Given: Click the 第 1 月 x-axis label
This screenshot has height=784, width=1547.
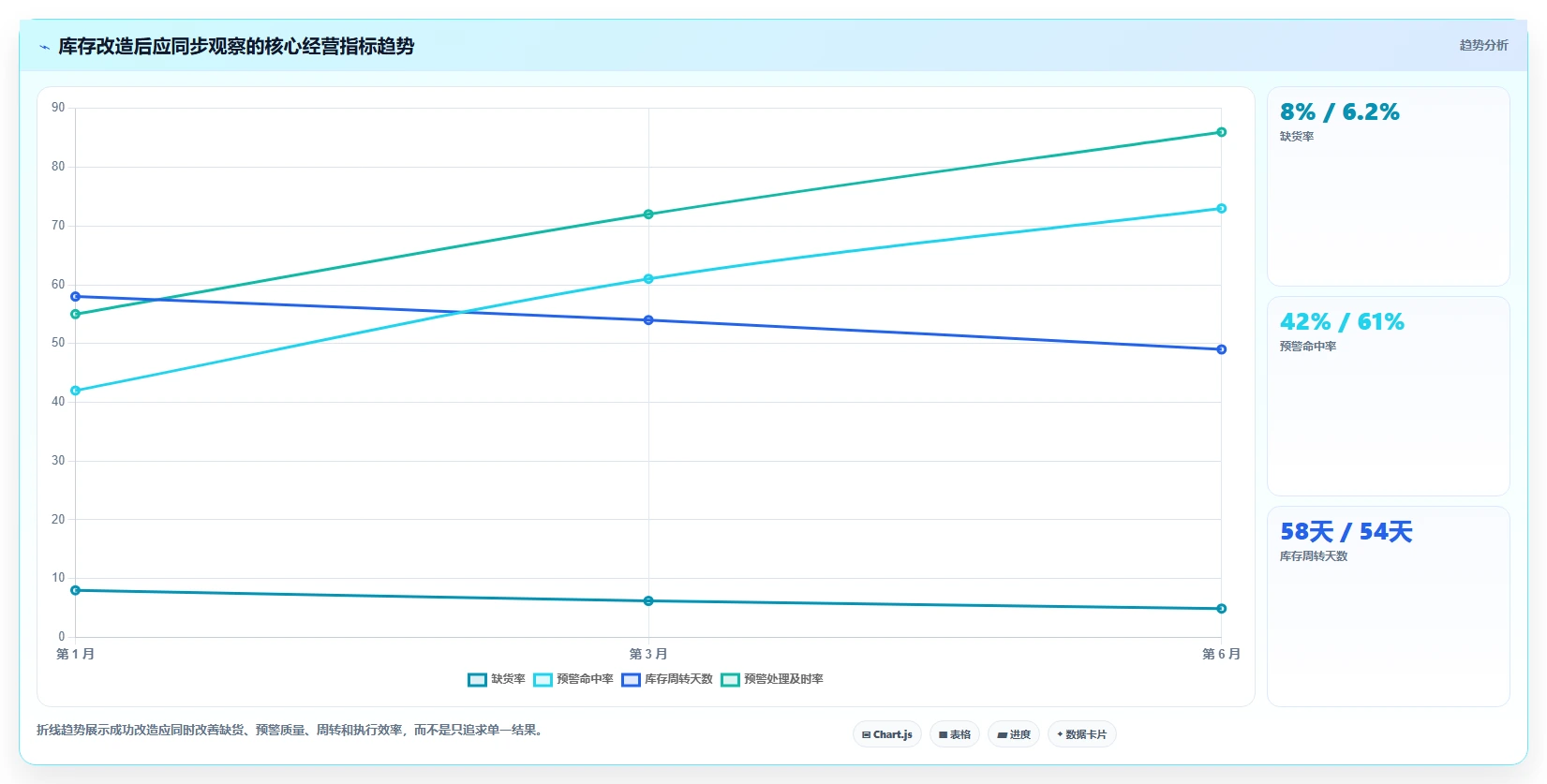Looking at the screenshot, I should [x=76, y=654].
